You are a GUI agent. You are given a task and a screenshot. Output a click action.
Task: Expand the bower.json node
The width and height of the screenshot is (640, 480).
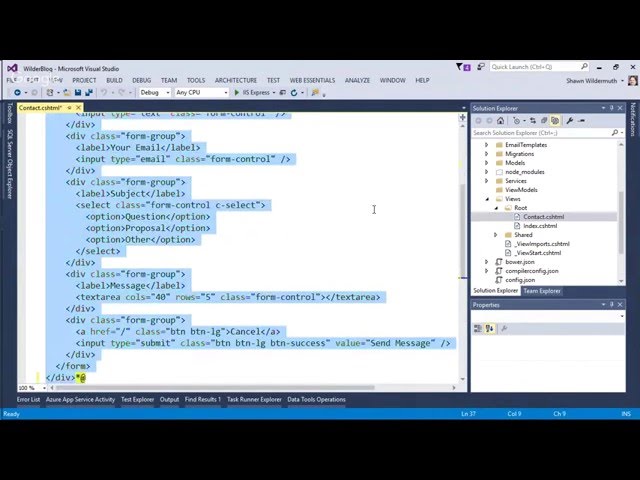tap(487, 262)
